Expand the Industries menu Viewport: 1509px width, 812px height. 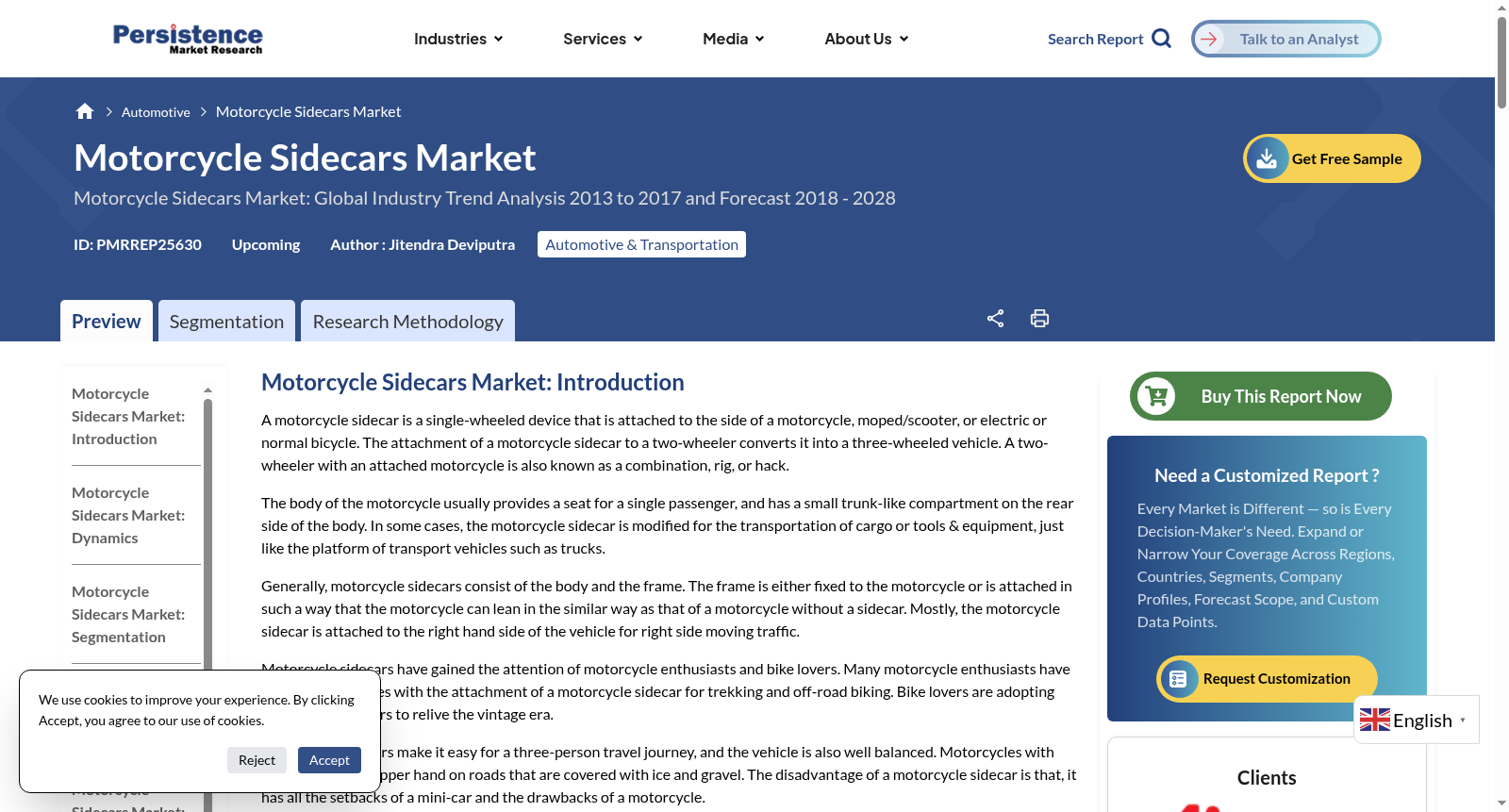click(x=458, y=39)
